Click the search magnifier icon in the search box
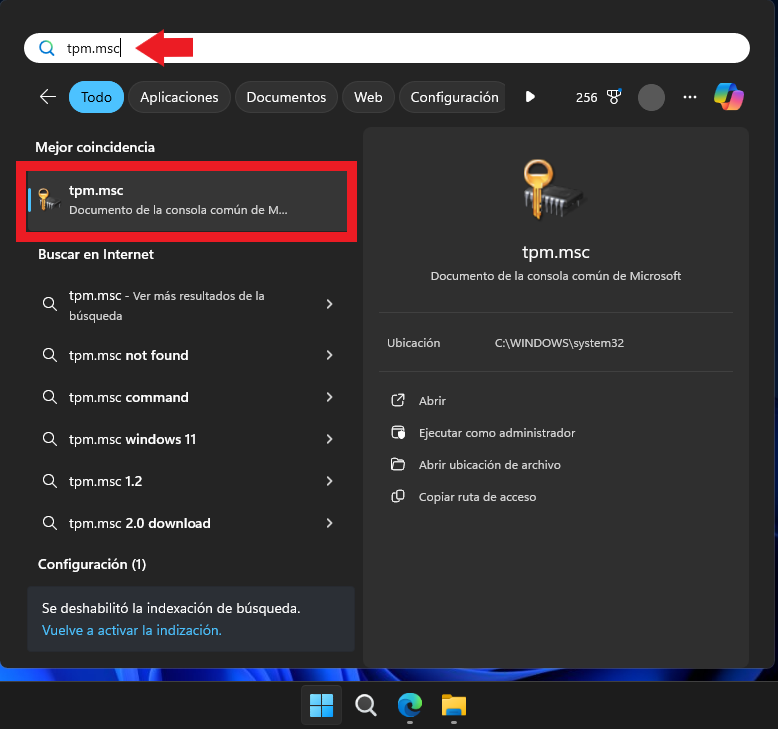The image size is (778, 729). [47, 48]
